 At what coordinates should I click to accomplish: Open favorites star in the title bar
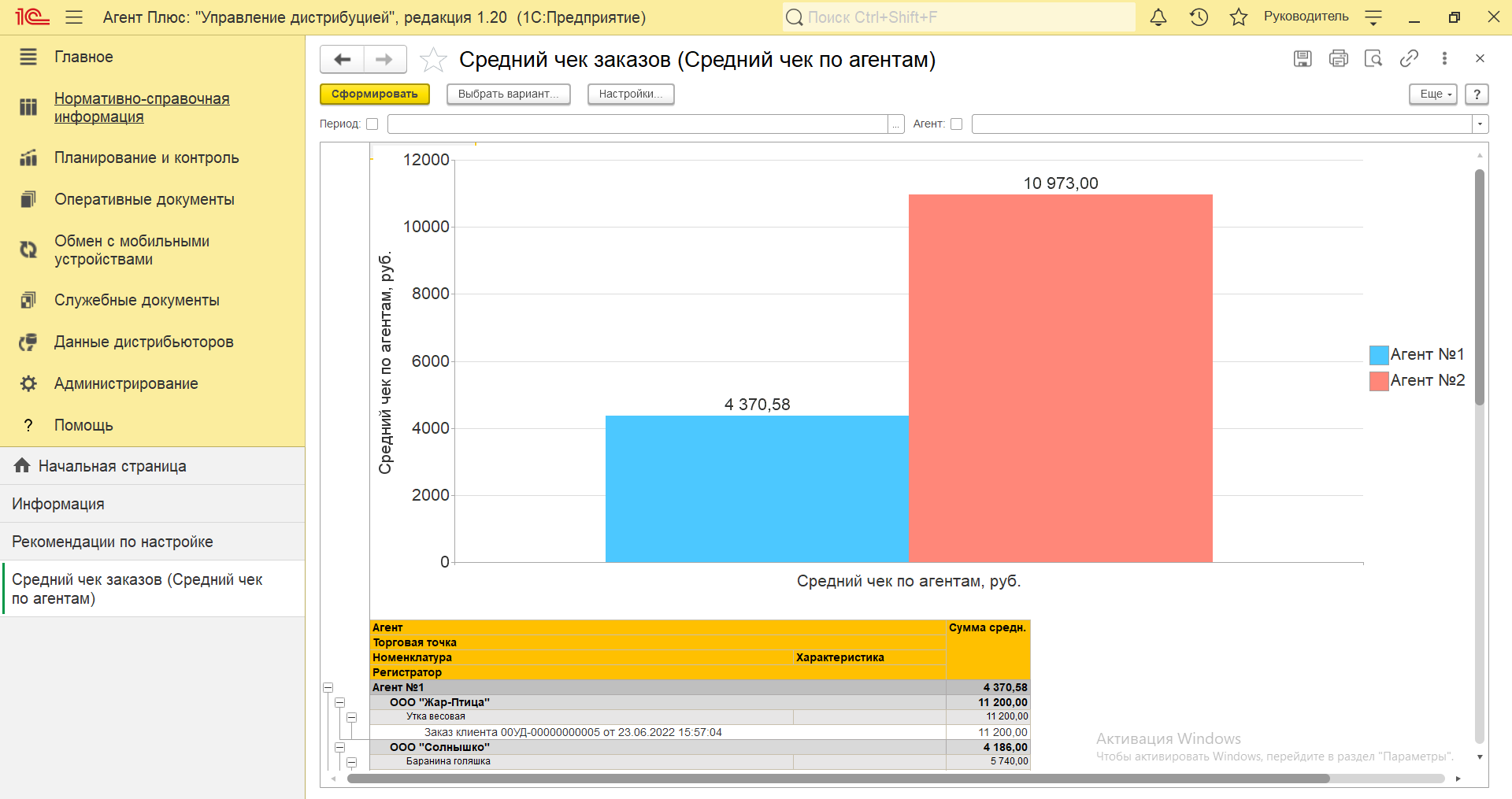[1239, 17]
